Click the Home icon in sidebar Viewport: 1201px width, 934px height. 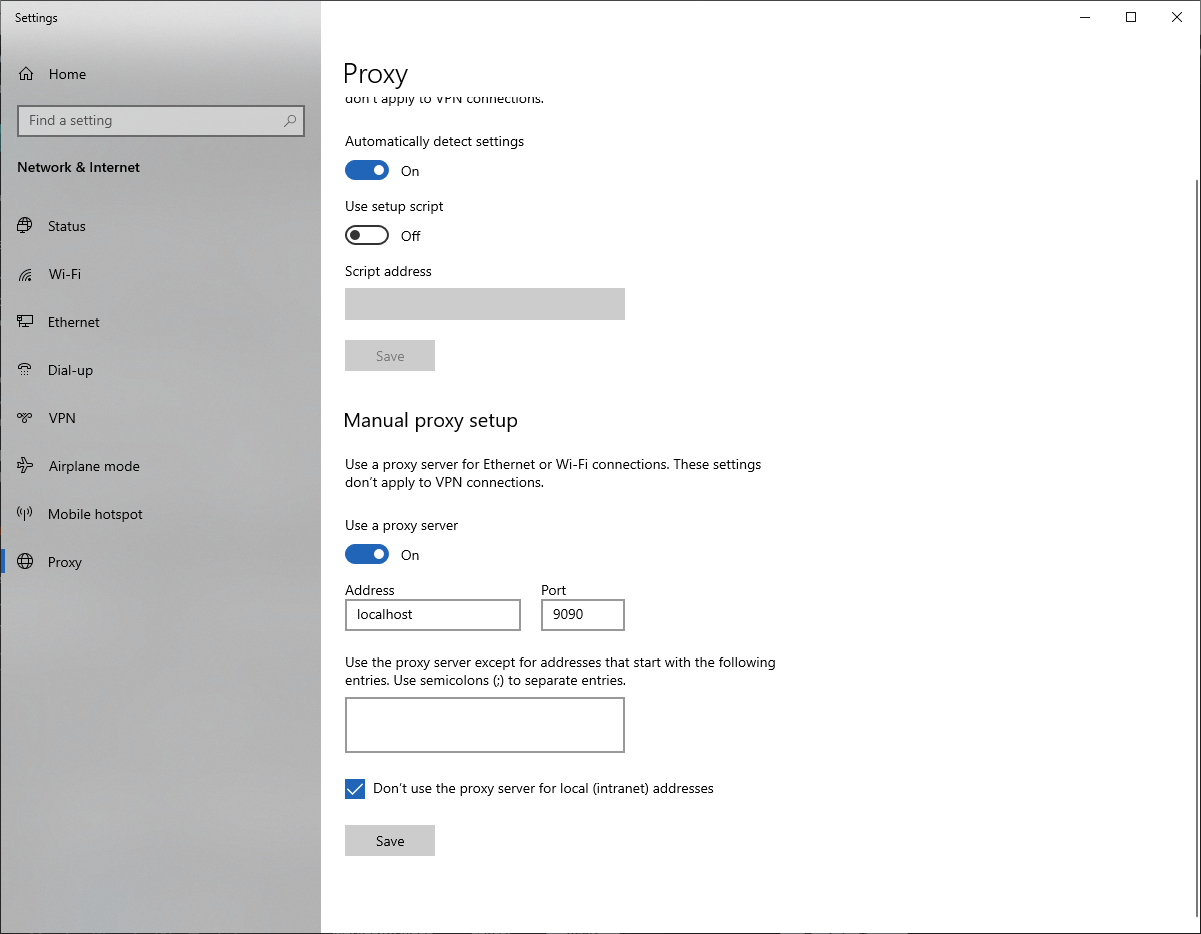[26, 74]
